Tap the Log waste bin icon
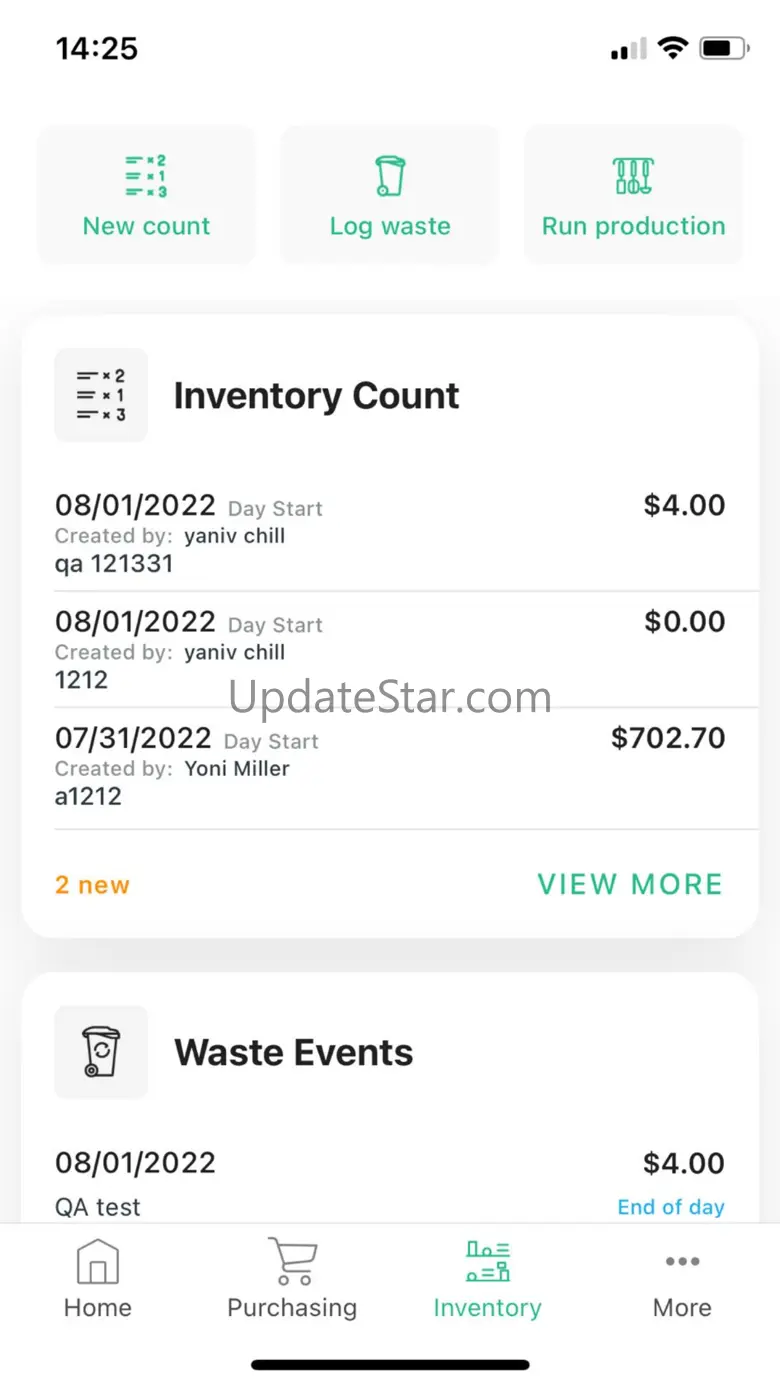 (390, 176)
